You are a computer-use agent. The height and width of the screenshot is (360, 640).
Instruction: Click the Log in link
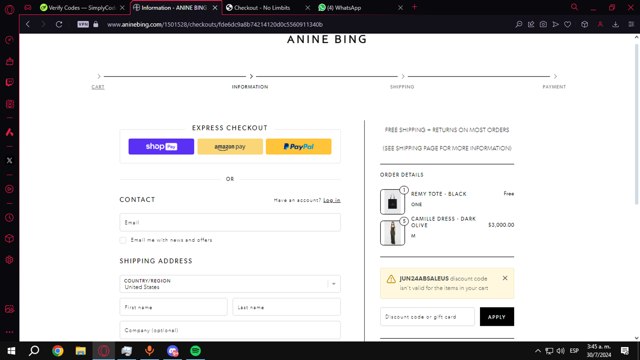[331, 200]
